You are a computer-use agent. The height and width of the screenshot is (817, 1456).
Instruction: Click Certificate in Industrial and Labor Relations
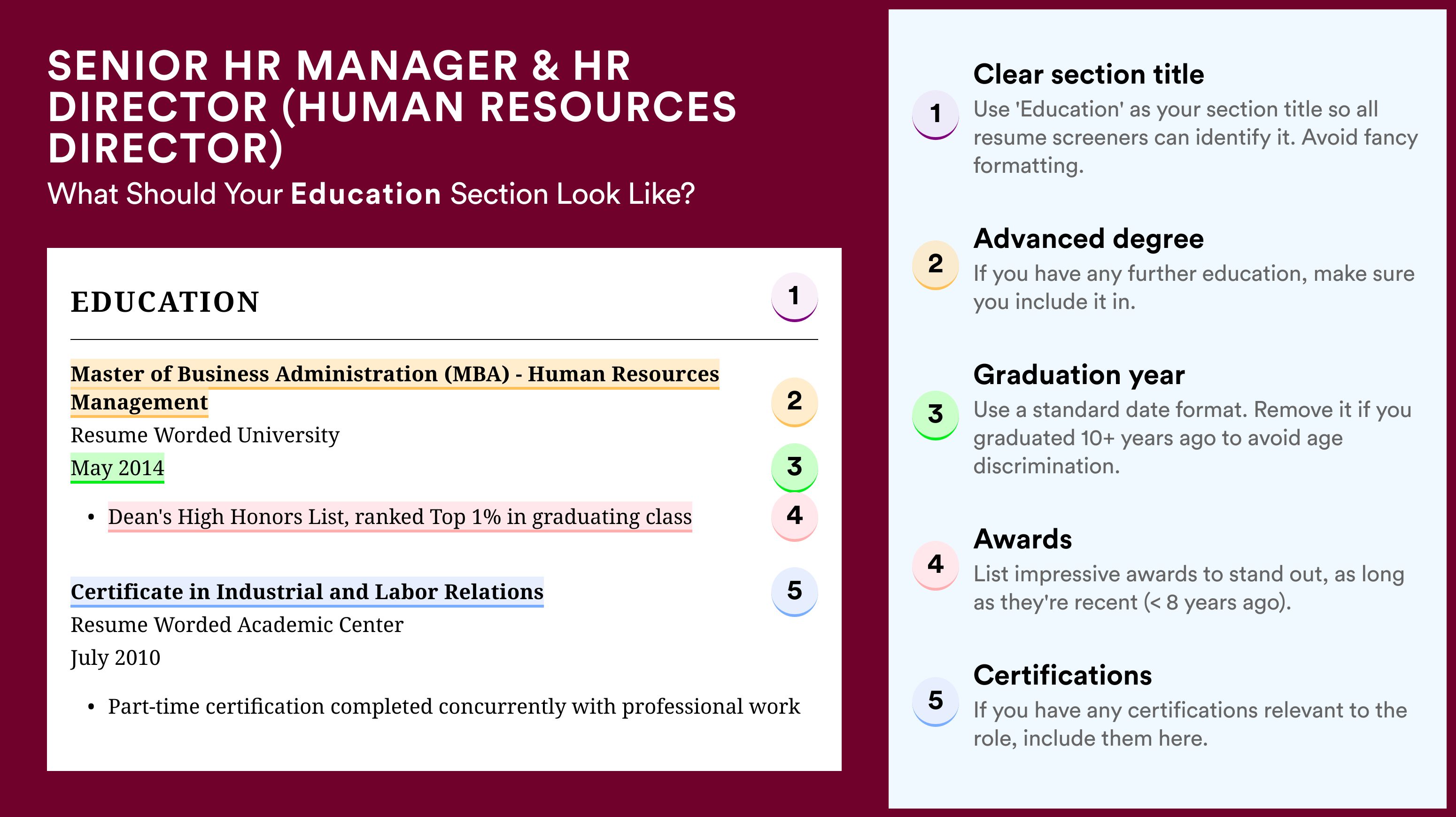tap(307, 592)
